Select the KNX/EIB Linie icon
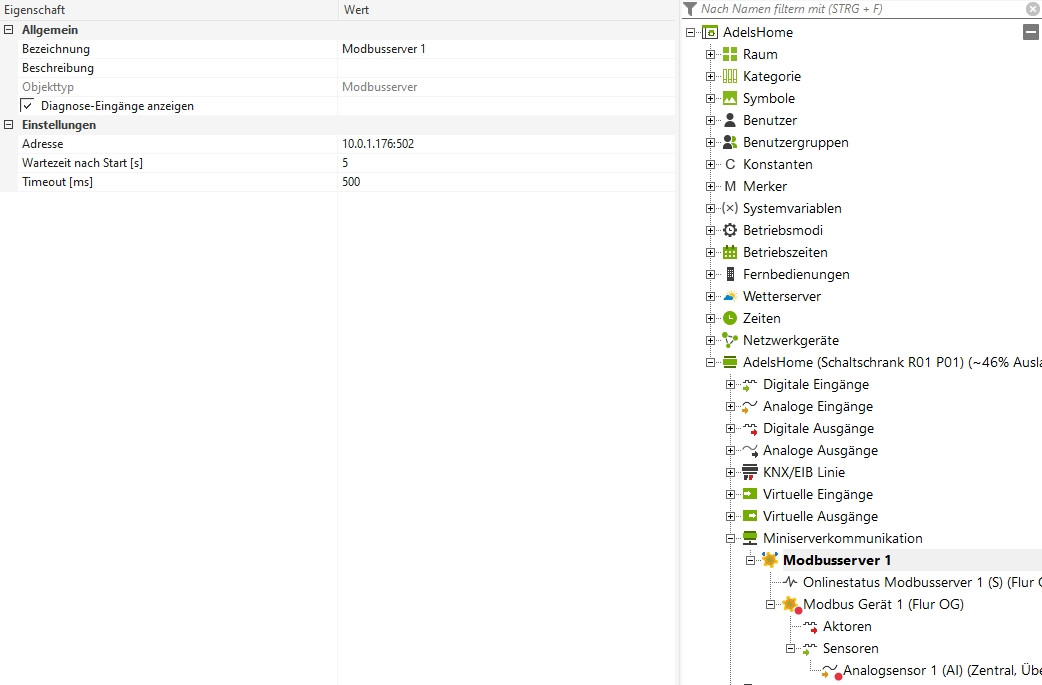Screen dimensions: 1042x685 750,472
